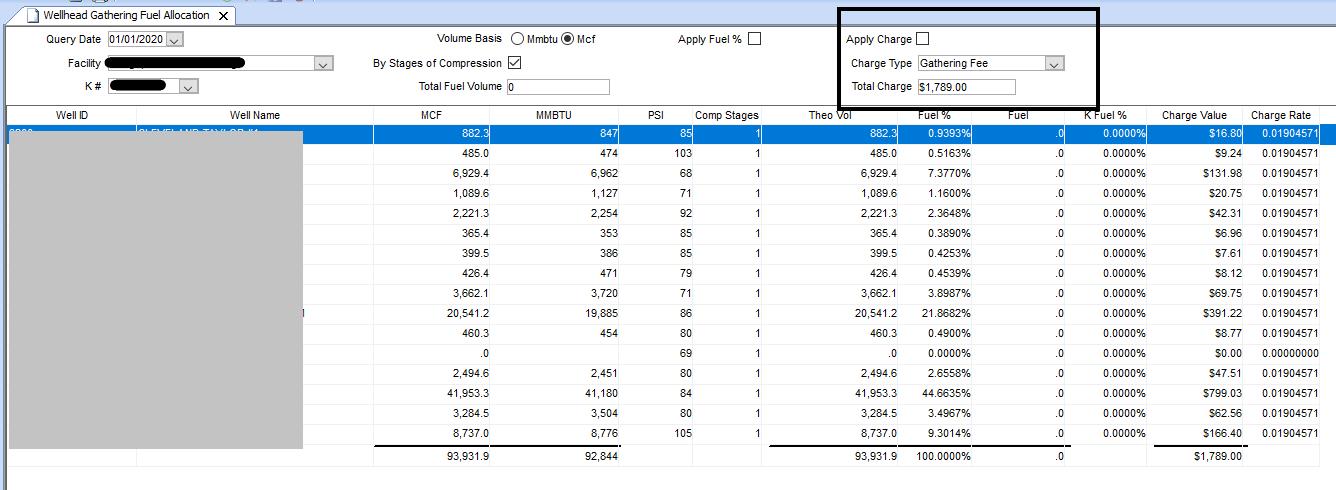Screen dimensions: 1336x490
Task: Expand the Charge Type Gathering Fee dropdown
Action: [x=1053, y=63]
